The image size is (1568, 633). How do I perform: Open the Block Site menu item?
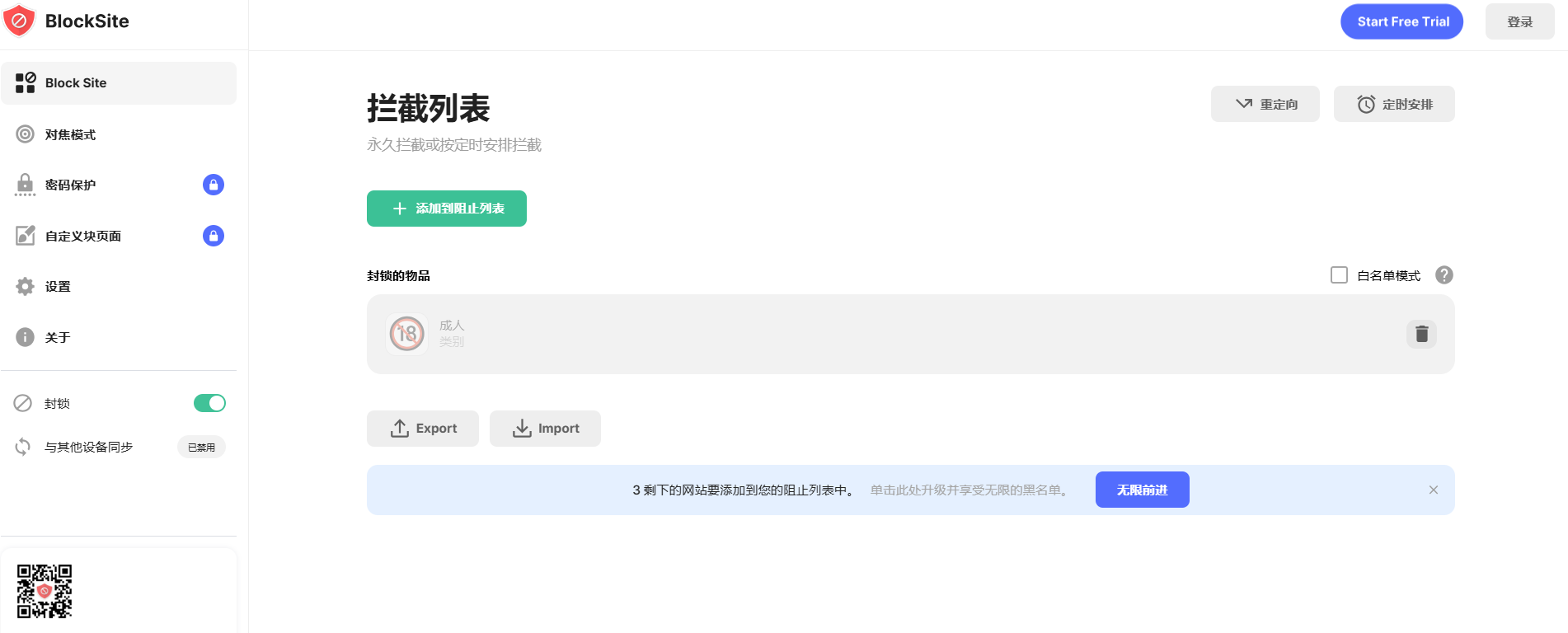coord(119,83)
